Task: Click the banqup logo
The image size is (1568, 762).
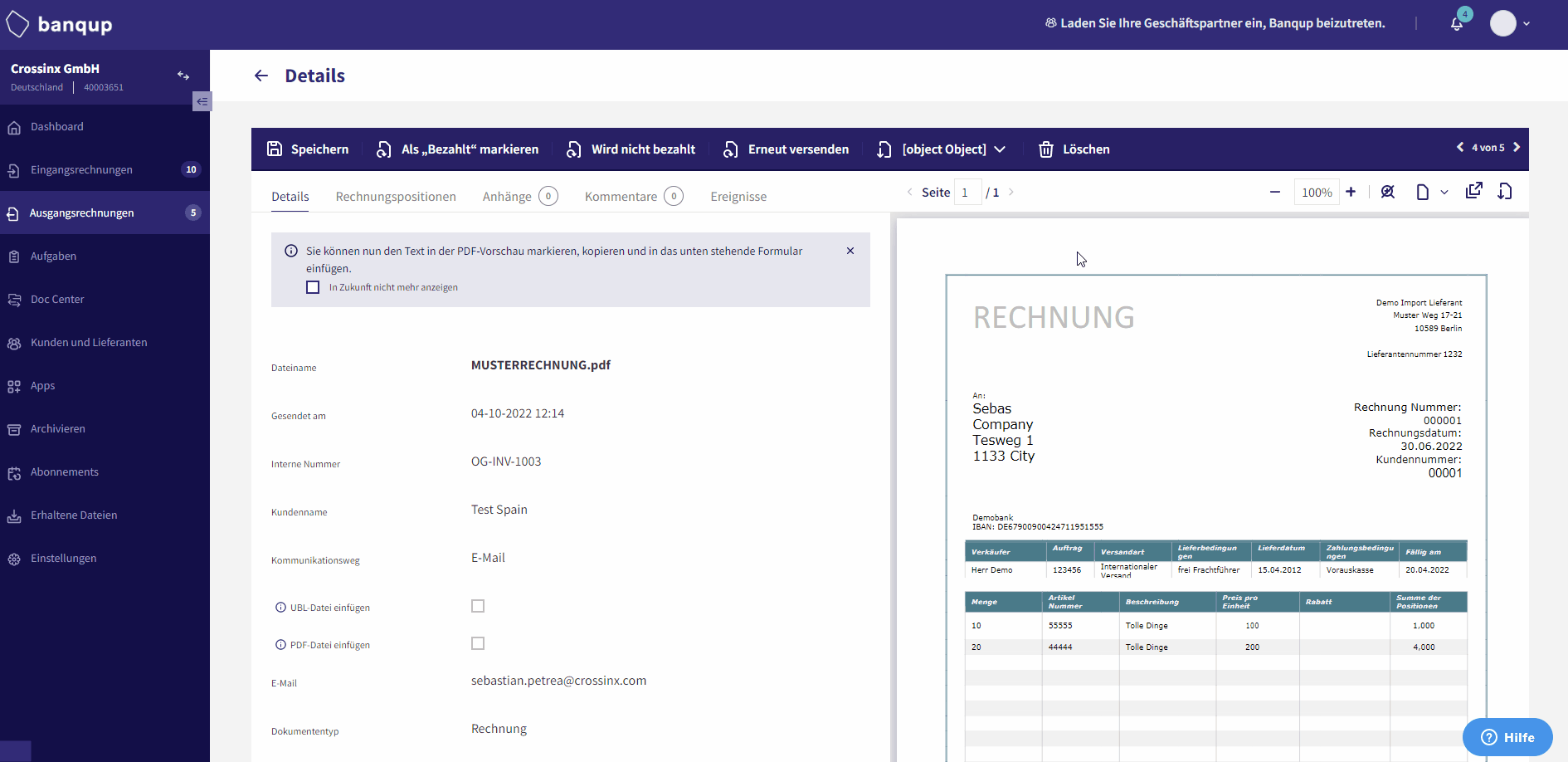Action: click(59, 24)
